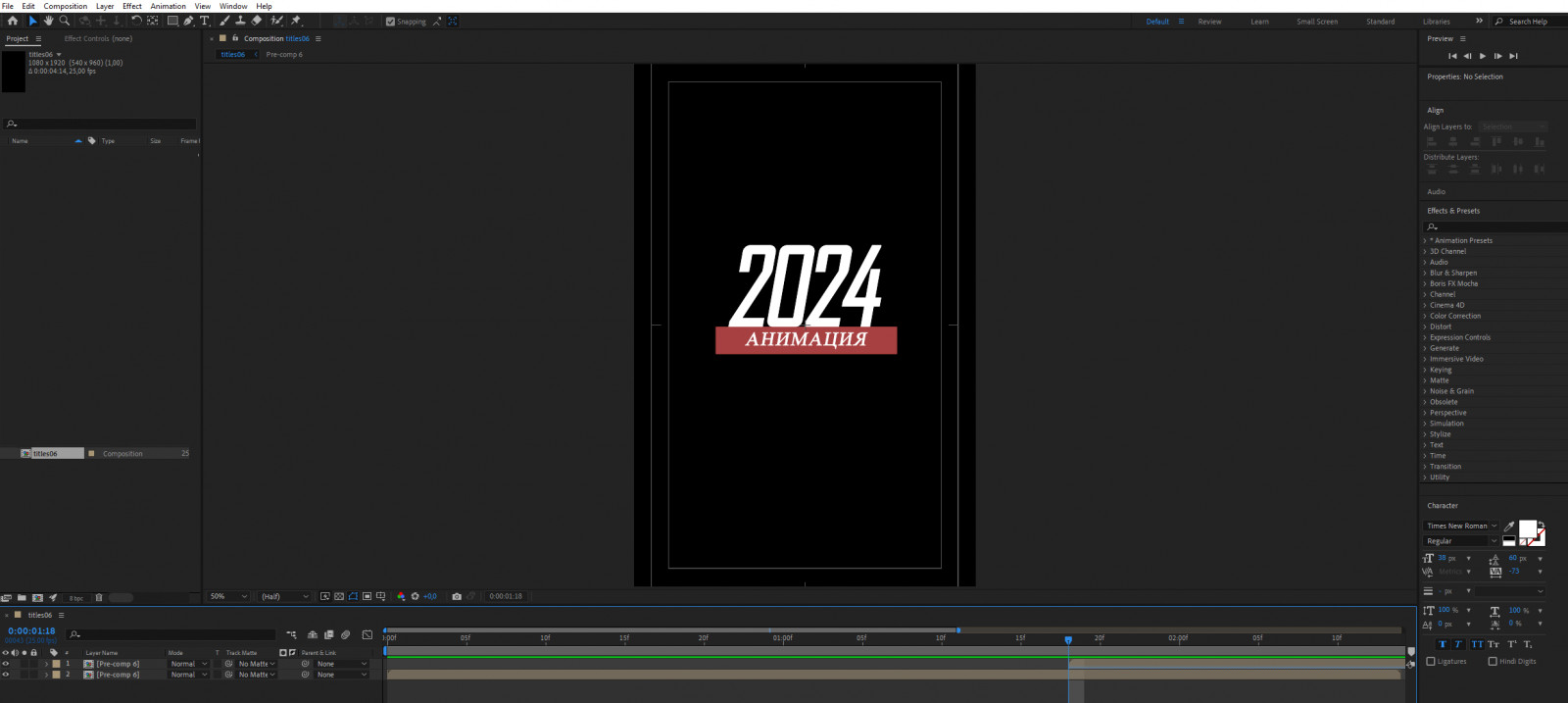Go to the Home screen icon
1568x703 pixels.
click(13, 21)
